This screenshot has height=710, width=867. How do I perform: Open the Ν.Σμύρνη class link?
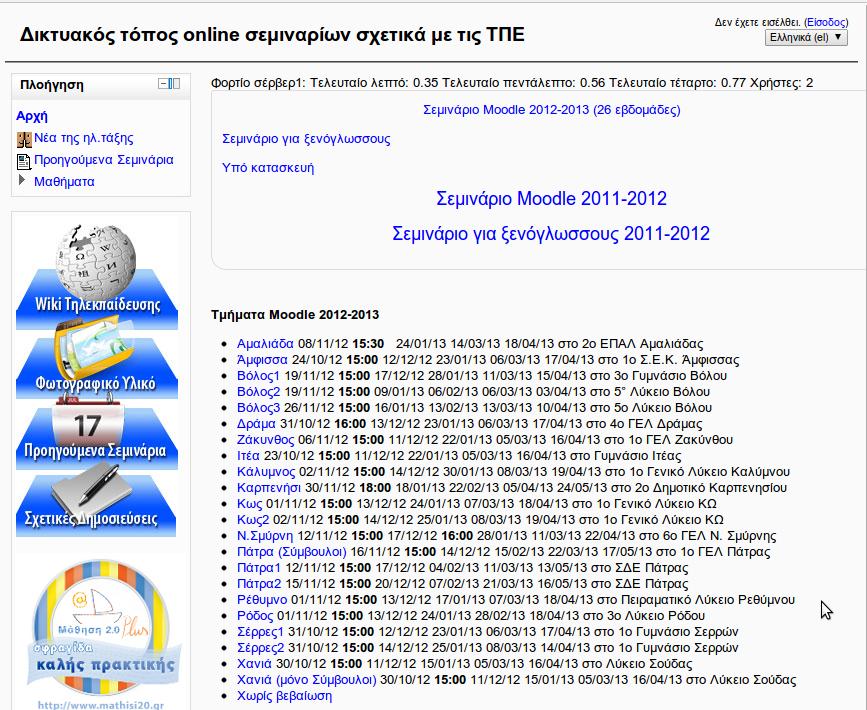tap(265, 536)
